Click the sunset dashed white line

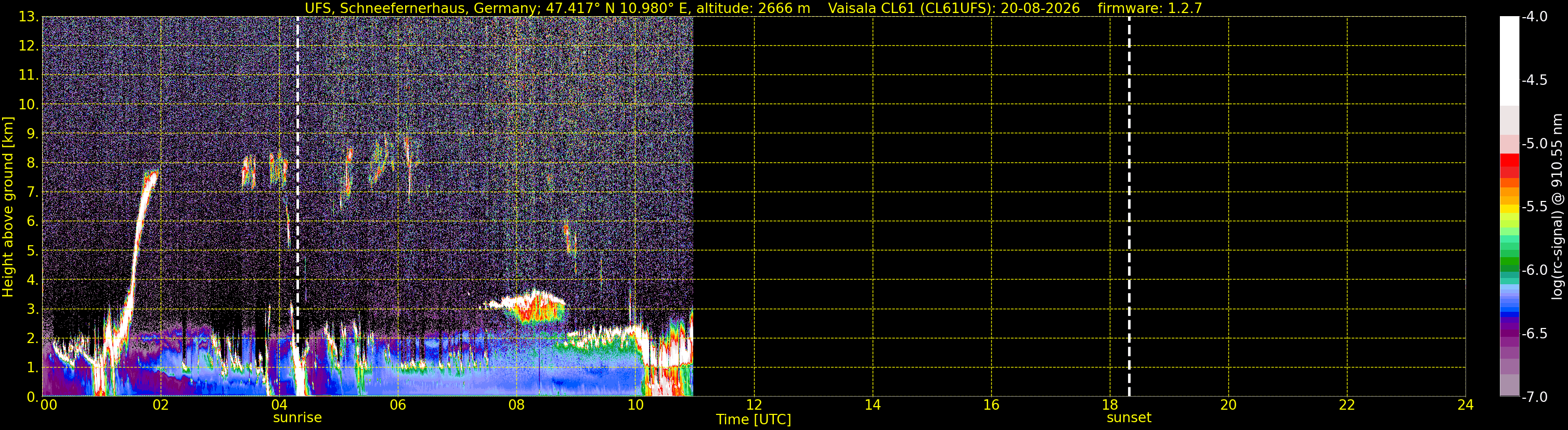click(x=1129, y=206)
